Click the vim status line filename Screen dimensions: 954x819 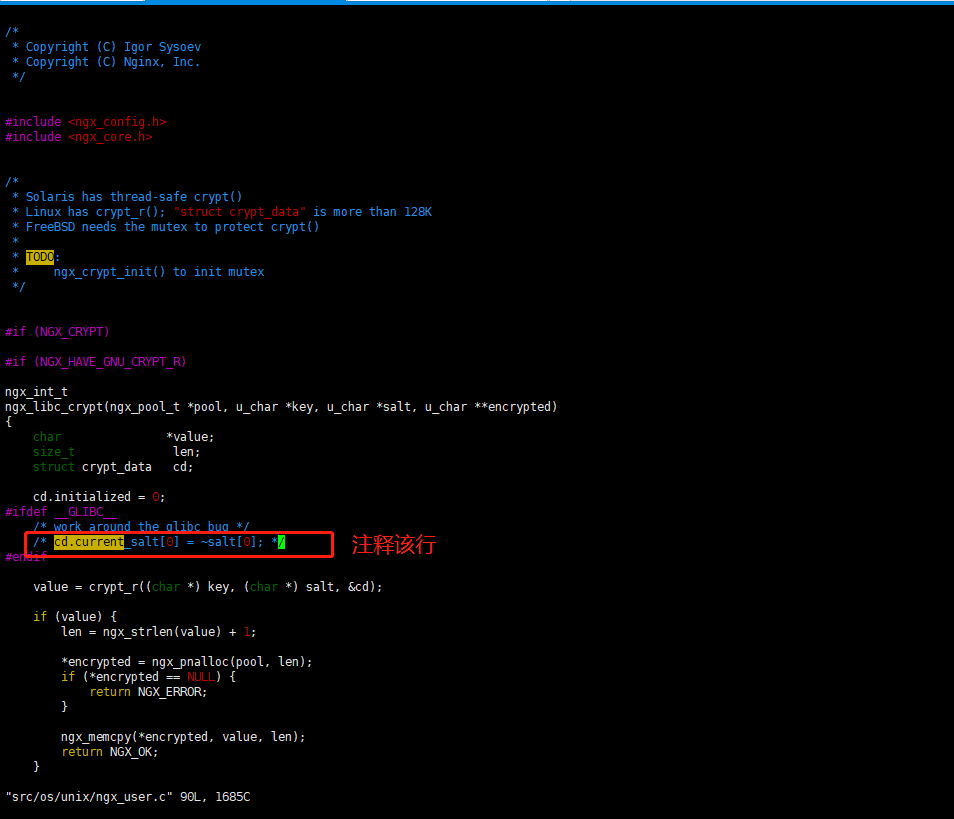(88, 797)
